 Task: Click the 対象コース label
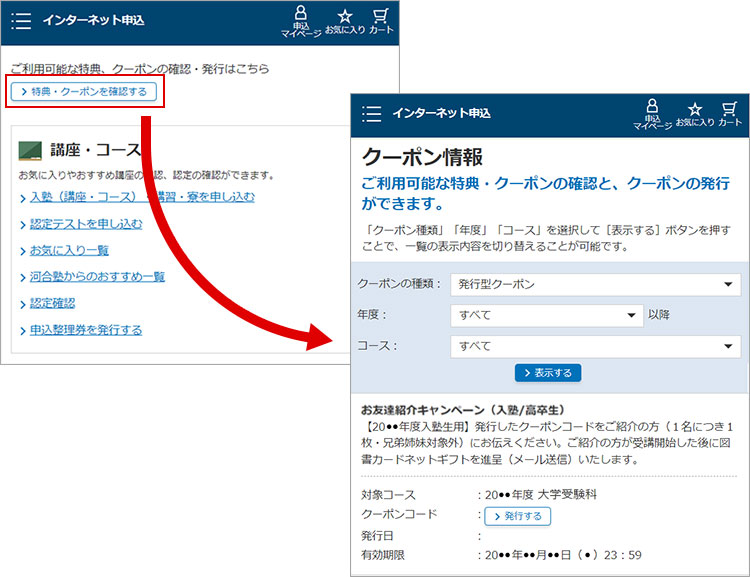click(x=388, y=495)
